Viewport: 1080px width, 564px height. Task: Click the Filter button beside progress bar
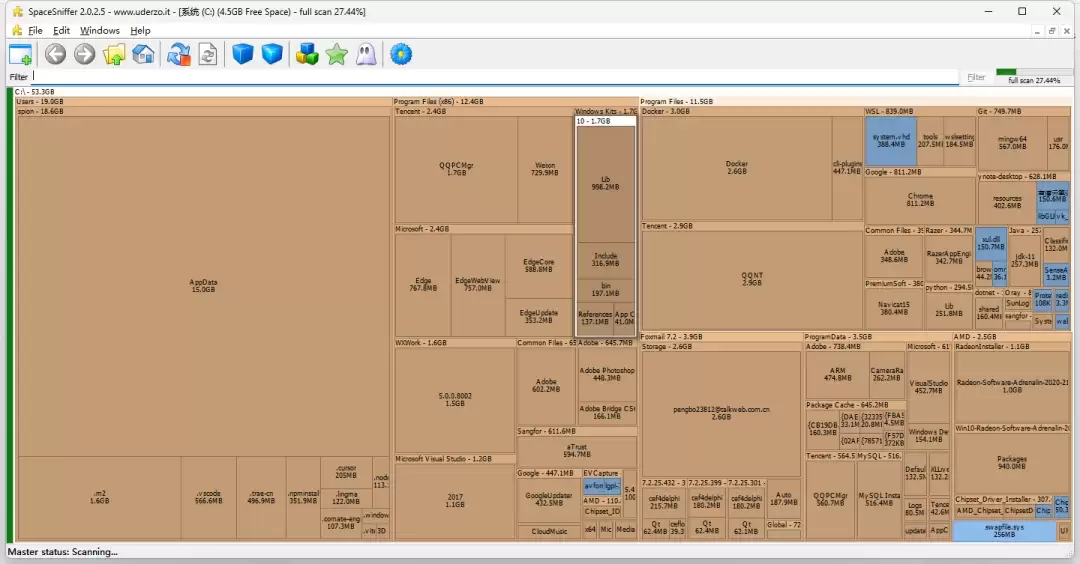click(976, 77)
